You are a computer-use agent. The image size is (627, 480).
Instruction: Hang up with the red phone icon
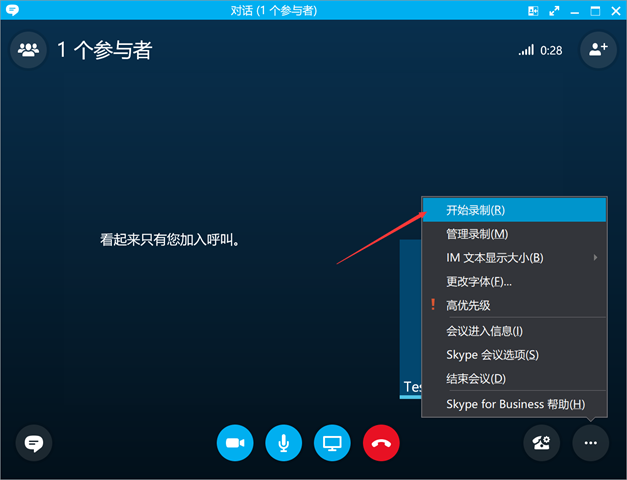tap(381, 442)
